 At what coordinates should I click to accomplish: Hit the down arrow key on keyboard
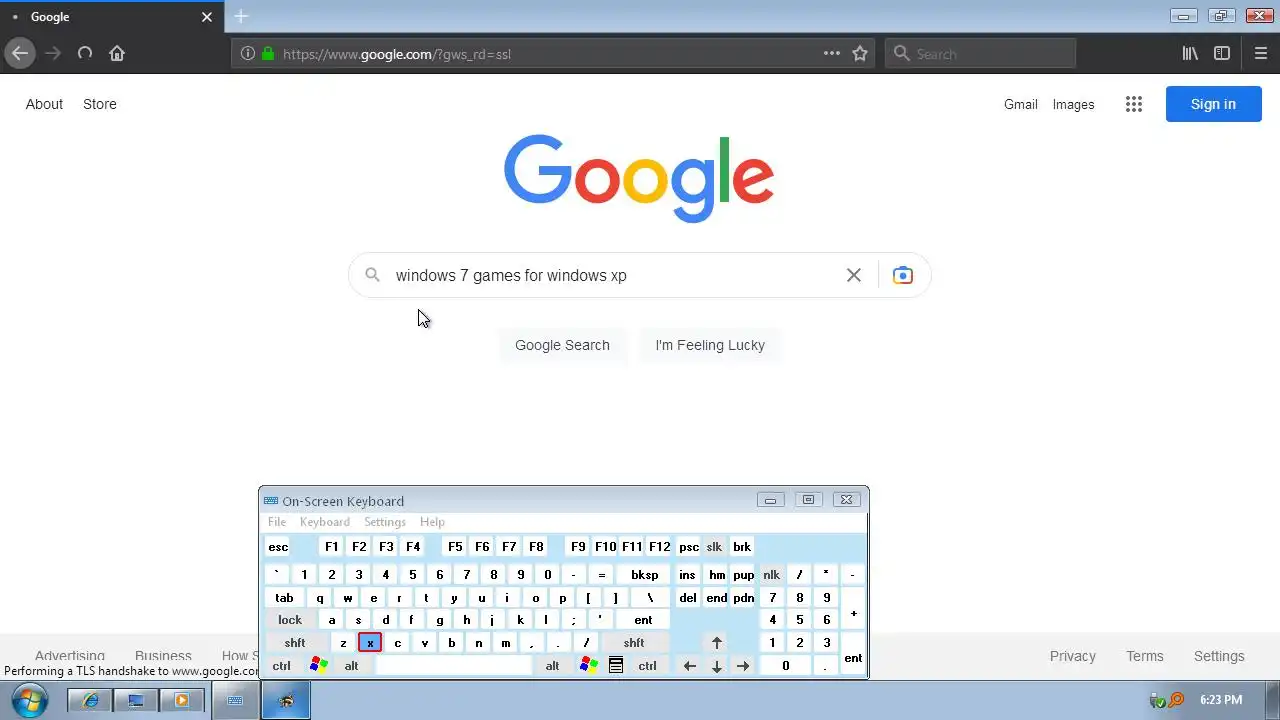tap(717, 666)
